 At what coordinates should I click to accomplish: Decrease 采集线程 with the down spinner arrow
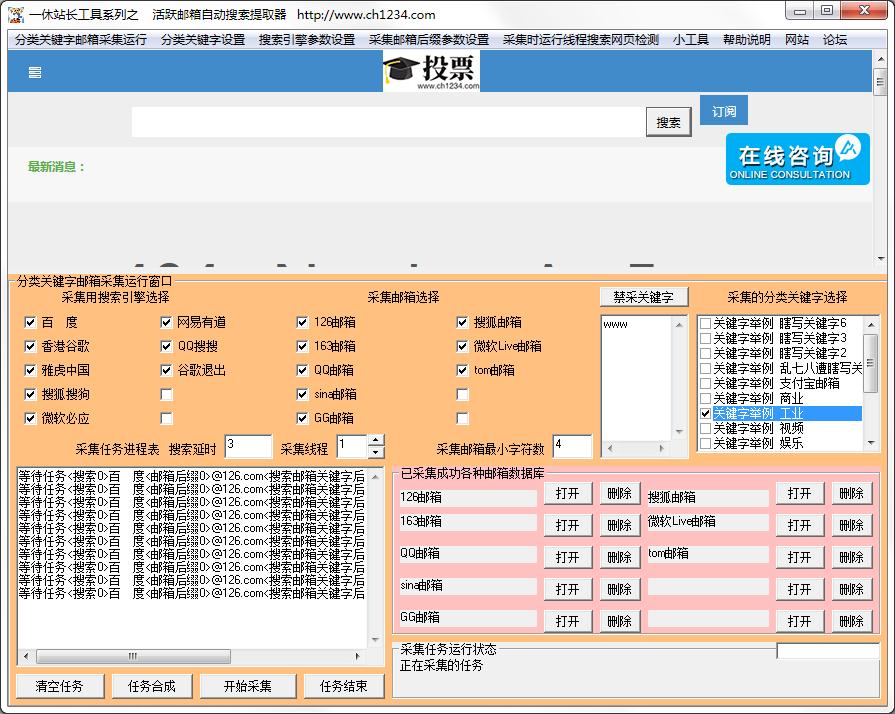[376, 452]
